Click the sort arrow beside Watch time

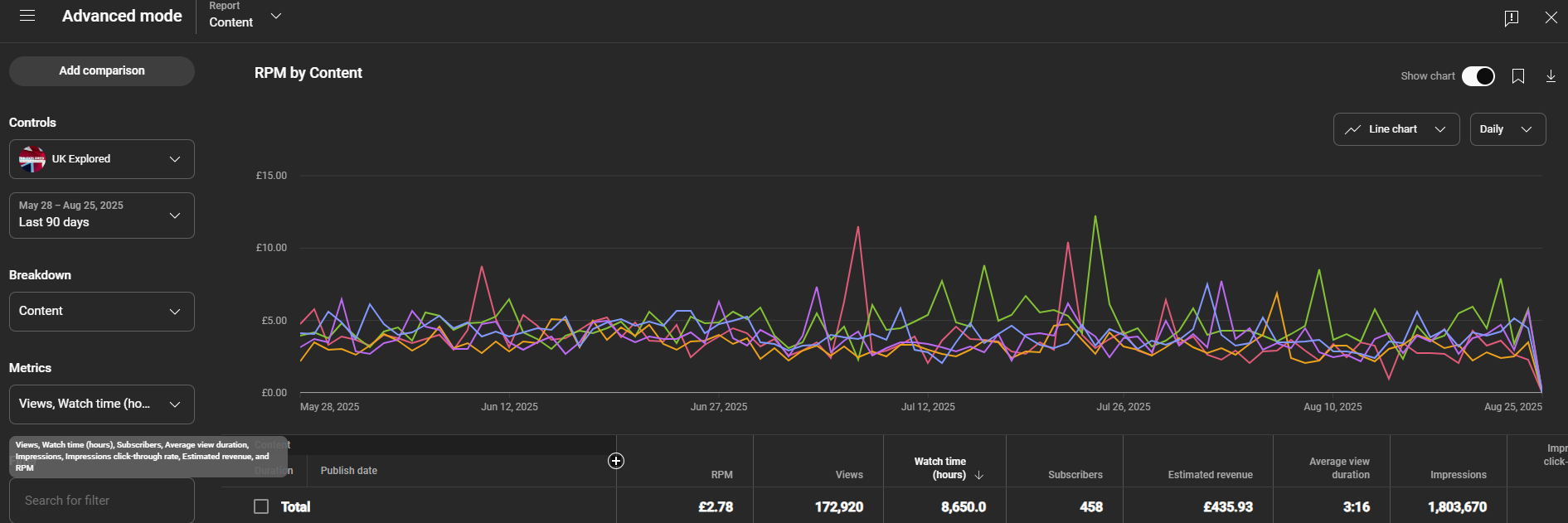click(979, 475)
